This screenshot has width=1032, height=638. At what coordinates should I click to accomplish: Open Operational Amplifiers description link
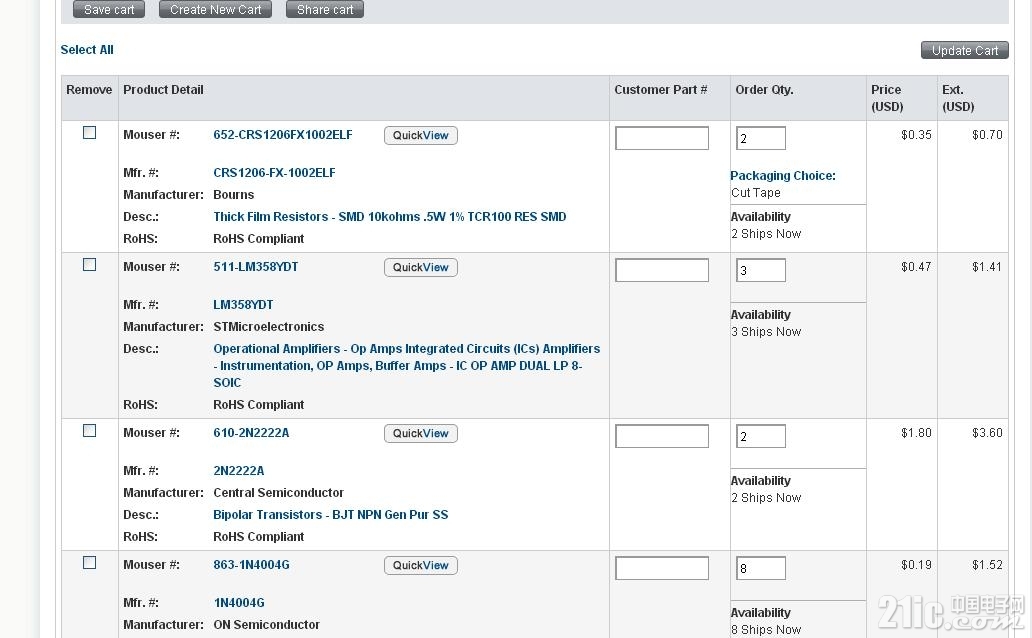[x=407, y=365]
